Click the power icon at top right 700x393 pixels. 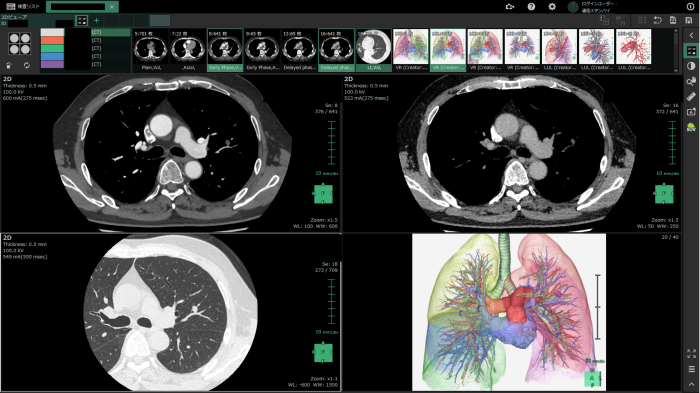(690, 6)
